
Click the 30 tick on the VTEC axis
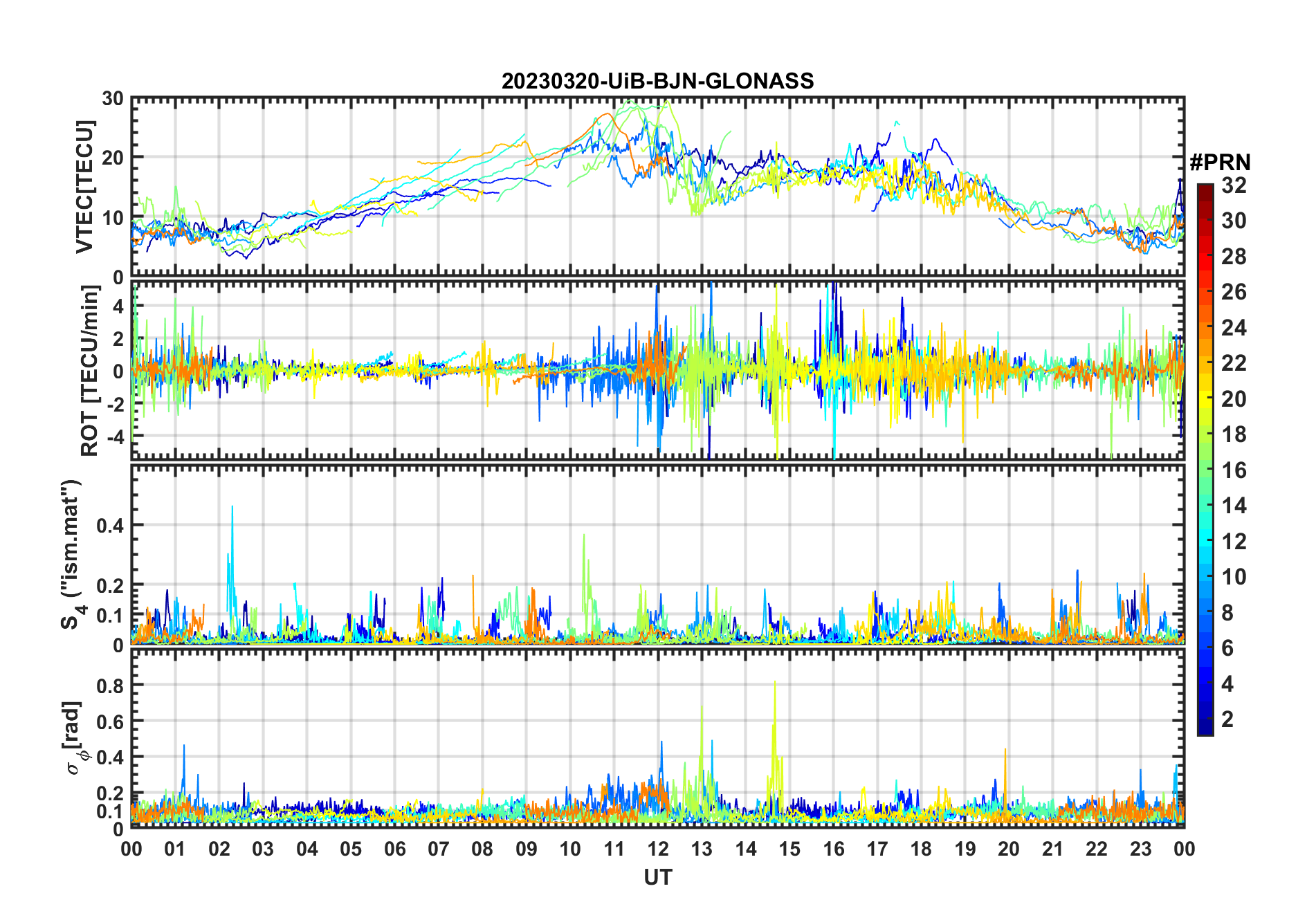click(113, 98)
